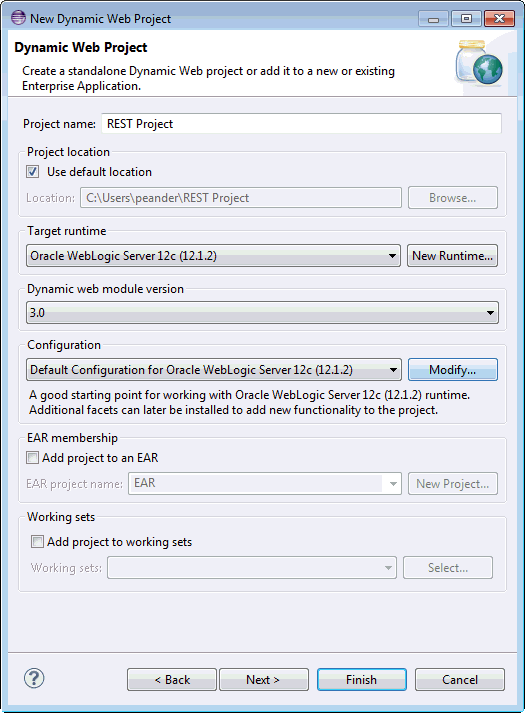
Task: Click the 'EAR membership' group label
Action: point(72,438)
